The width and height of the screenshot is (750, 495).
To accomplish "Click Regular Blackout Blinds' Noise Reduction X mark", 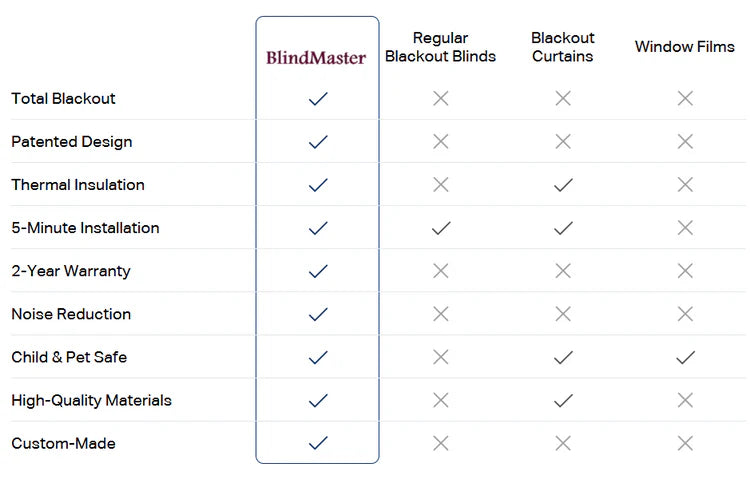I will (x=440, y=314).
